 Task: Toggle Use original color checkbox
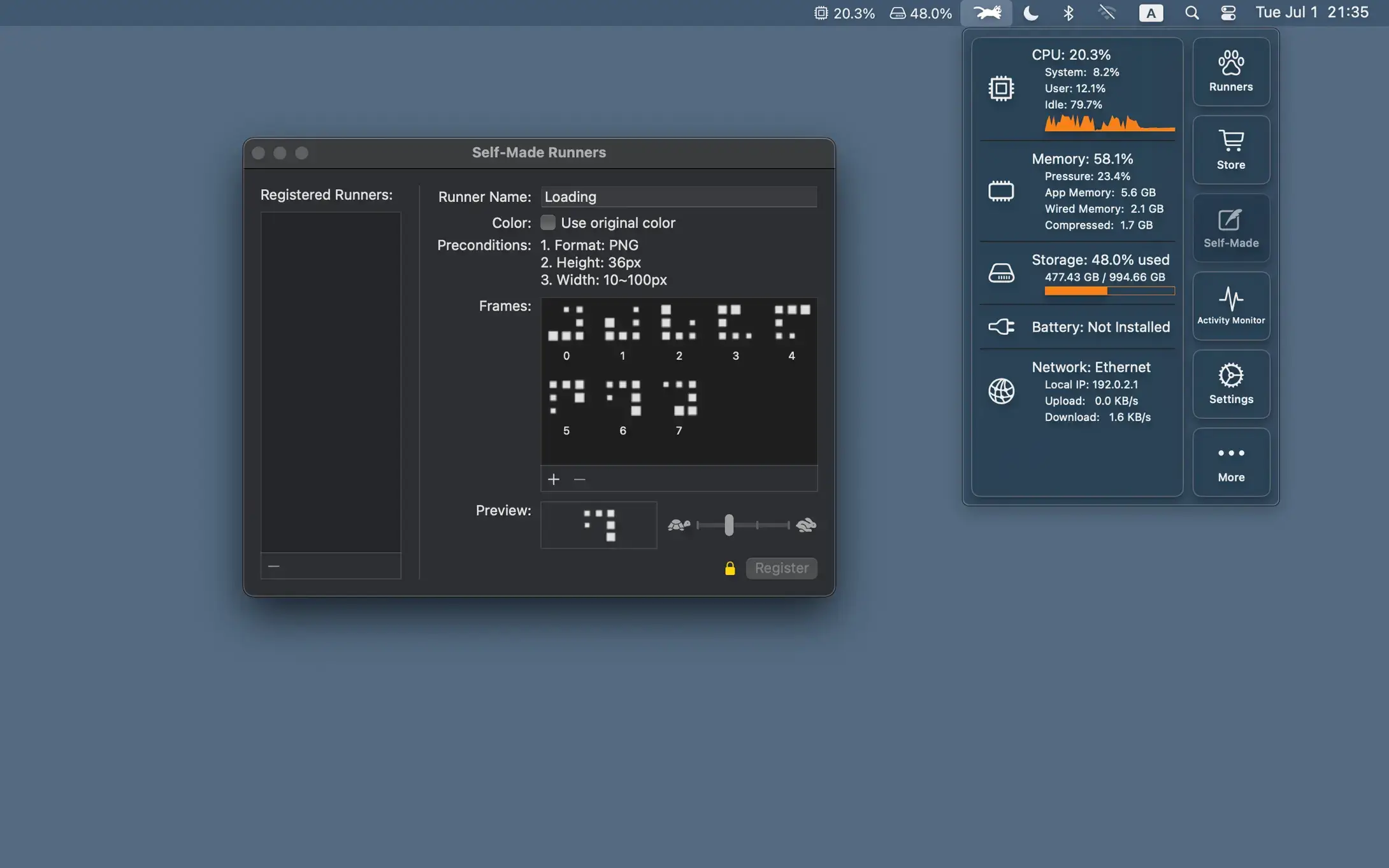point(547,223)
